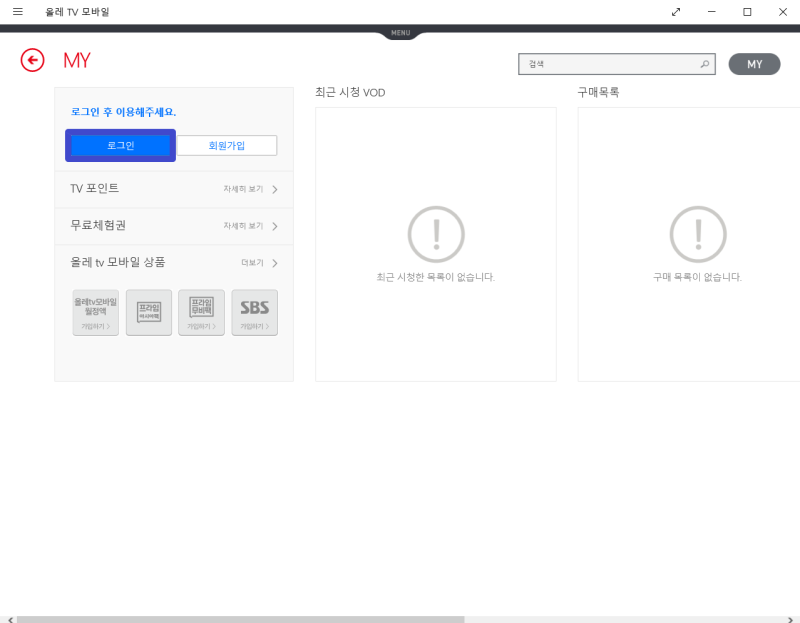Click the MY title in the top bar
The height and width of the screenshot is (623, 800).
tap(75, 60)
